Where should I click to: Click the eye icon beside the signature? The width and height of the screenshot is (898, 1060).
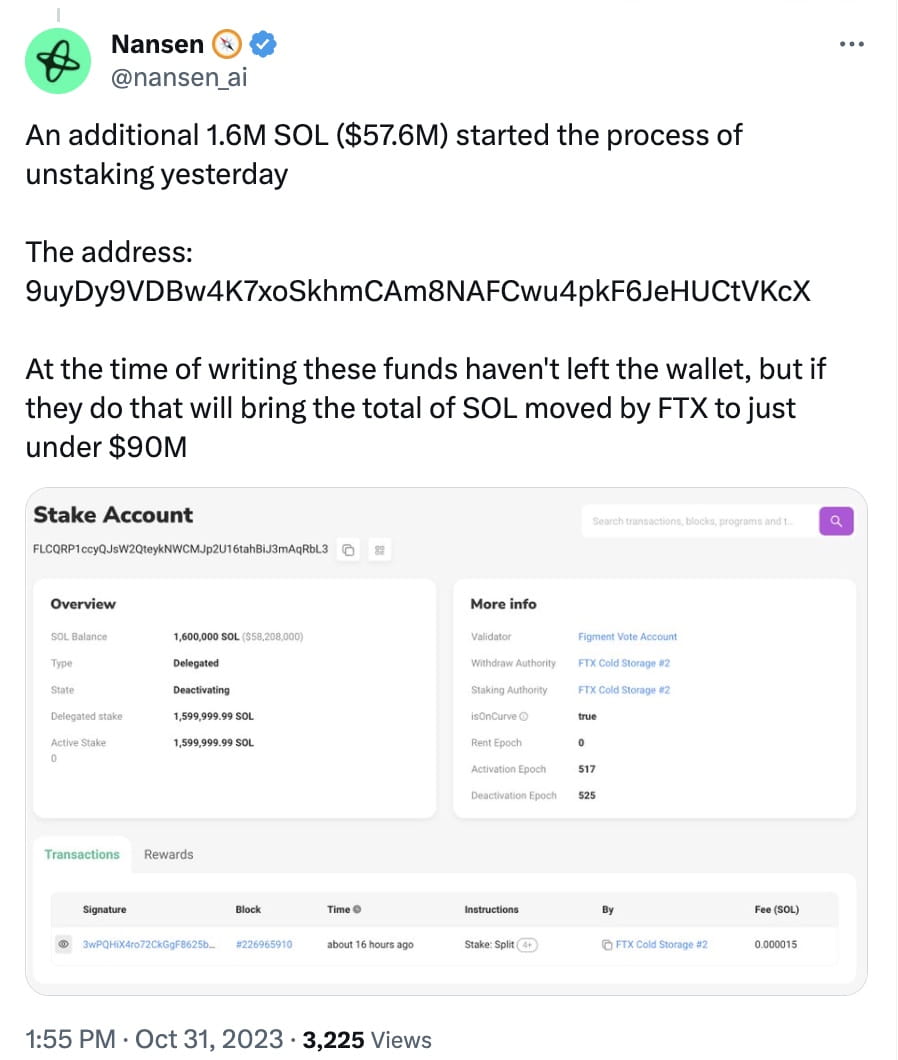(x=63, y=944)
